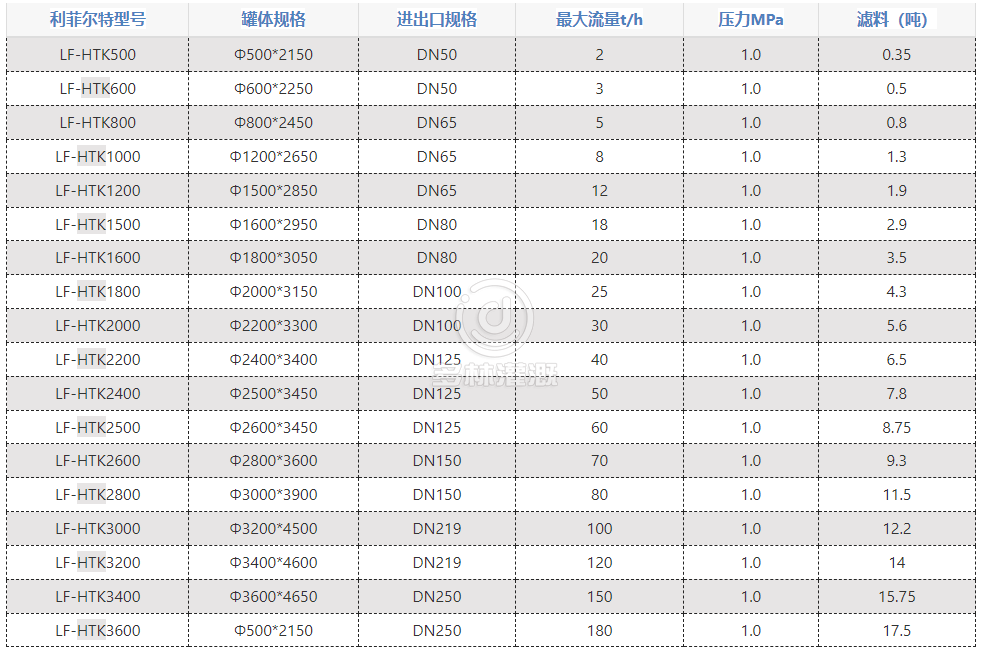Click the 15.75 filter material cell
This screenshot has height=658, width=990.
pyautogui.click(x=896, y=596)
